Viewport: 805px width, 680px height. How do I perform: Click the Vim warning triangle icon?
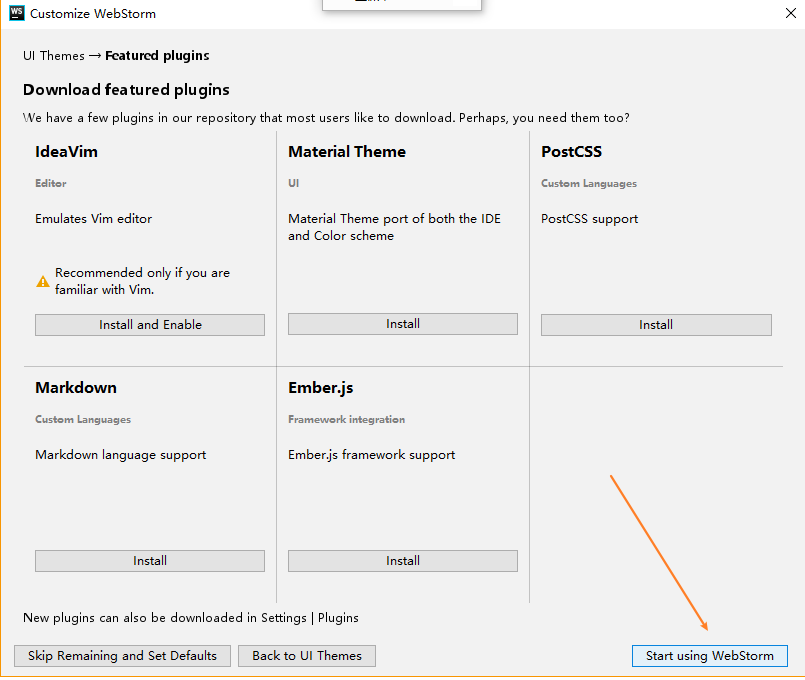43,282
